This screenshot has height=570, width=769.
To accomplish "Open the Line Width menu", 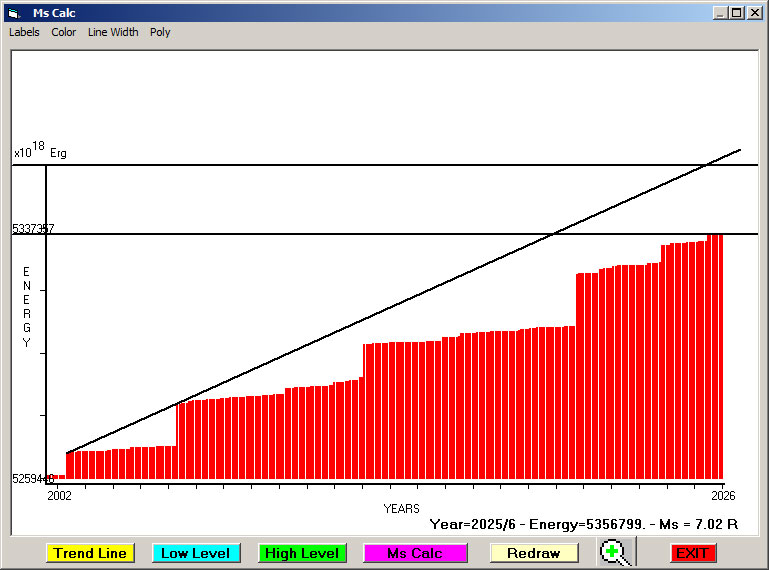I will (113, 32).
